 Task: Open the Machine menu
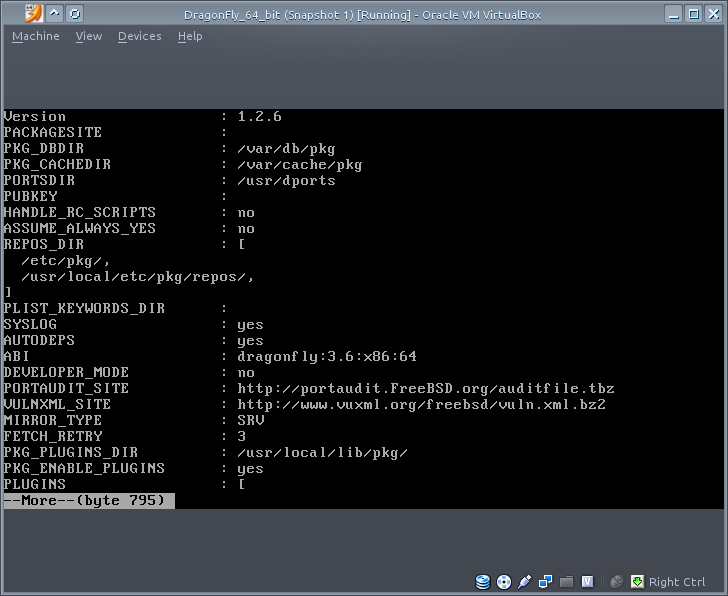pyautogui.click(x=35, y=36)
